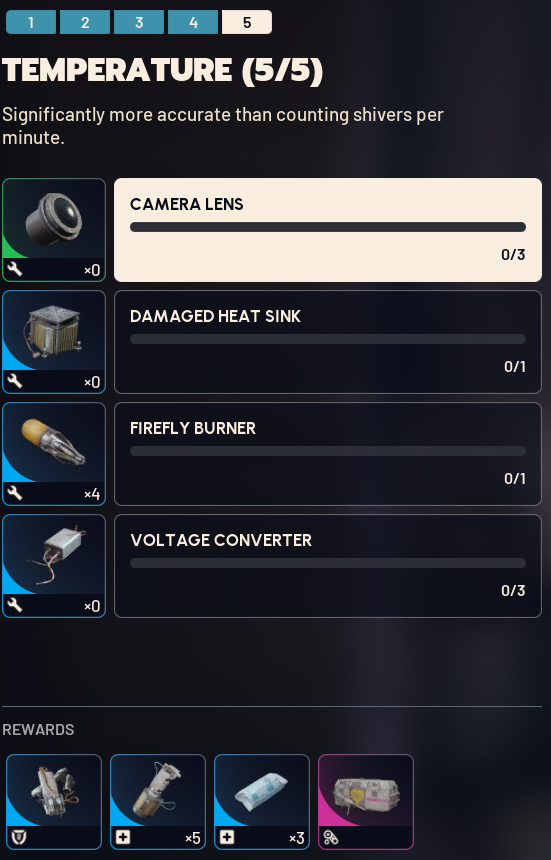Screen dimensions: 551x860
Task: Switch to level tab 1
Action: tap(31, 22)
